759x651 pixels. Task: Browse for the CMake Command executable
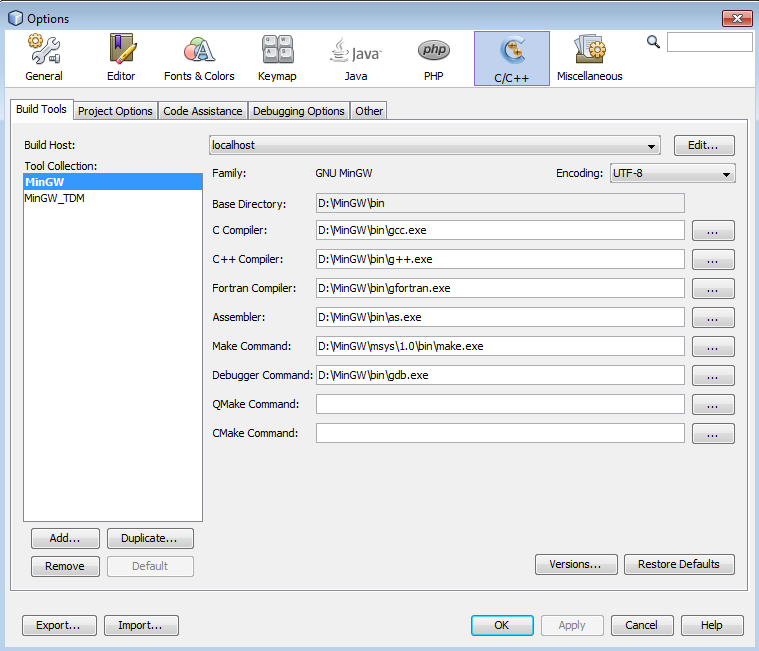tap(713, 434)
